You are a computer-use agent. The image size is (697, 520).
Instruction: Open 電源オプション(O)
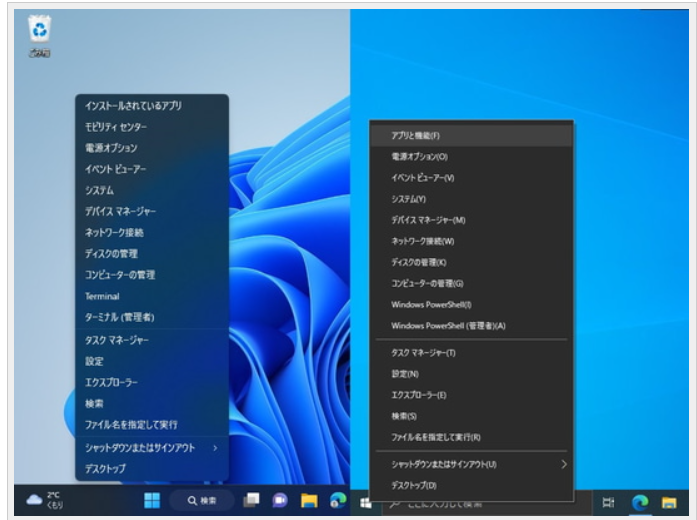[472, 156]
